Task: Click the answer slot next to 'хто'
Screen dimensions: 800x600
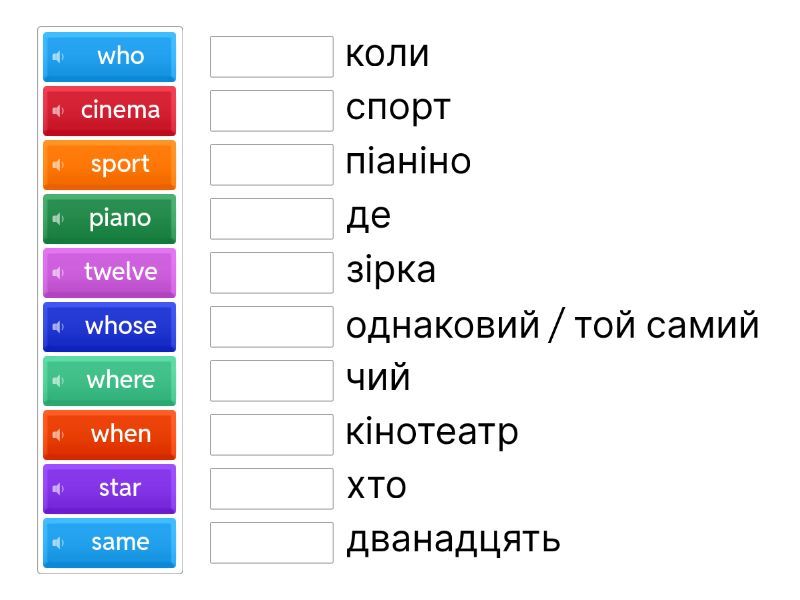Action: [271, 489]
